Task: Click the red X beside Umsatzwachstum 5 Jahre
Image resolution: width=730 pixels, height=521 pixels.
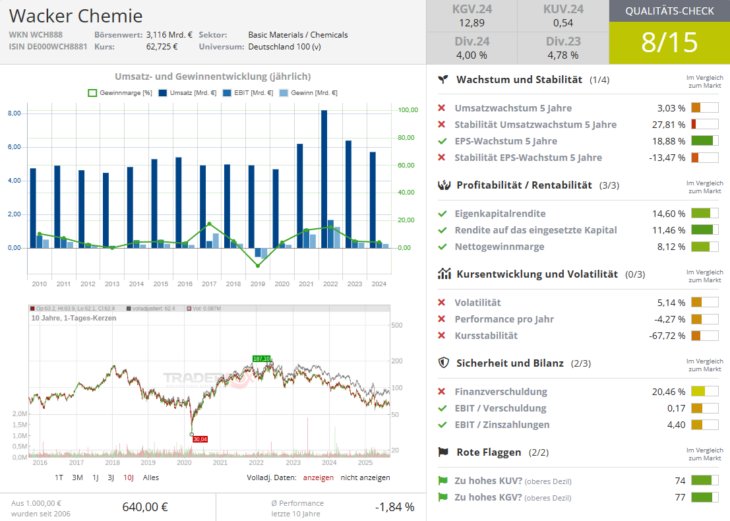Action: click(441, 108)
